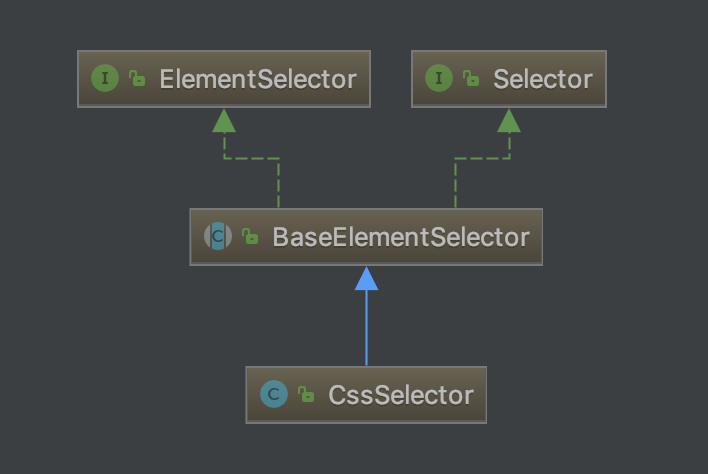Click the BaseElementSelector abstract class icon
The height and width of the screenshot is (474, 708).
(x=217, y=237)
